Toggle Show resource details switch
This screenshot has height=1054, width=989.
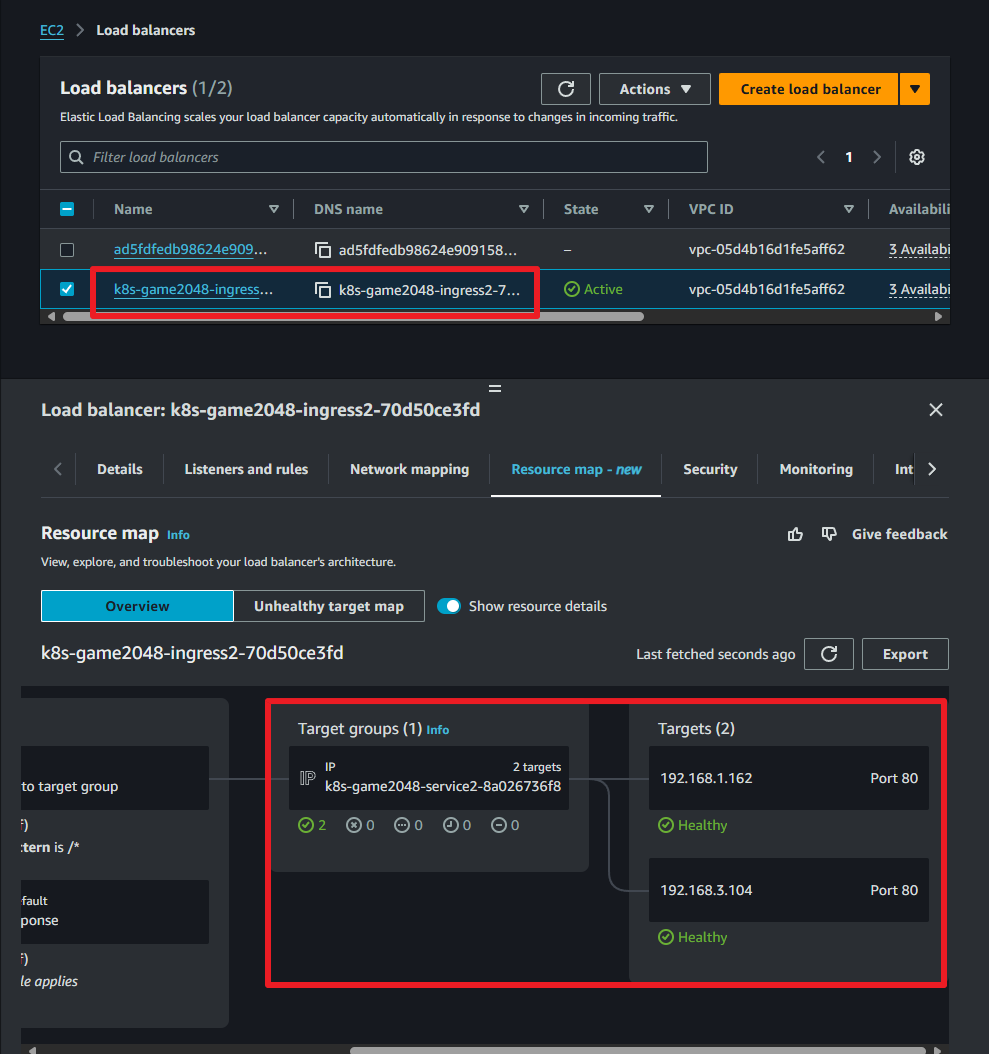click(x=448, y=606)
